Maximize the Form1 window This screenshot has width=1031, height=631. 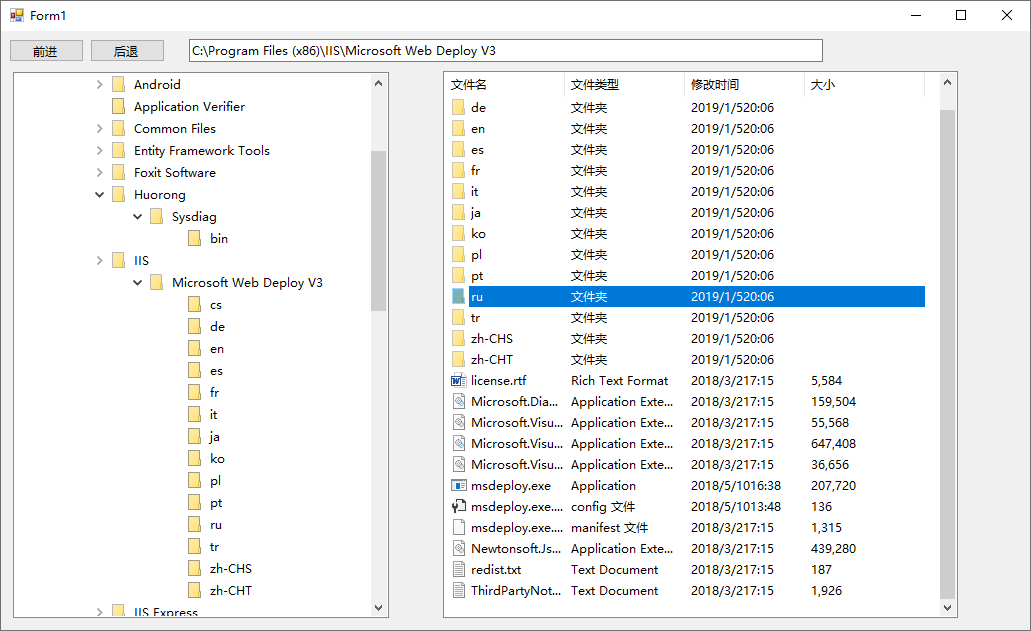pyautogui.click(x=961, y=15)
